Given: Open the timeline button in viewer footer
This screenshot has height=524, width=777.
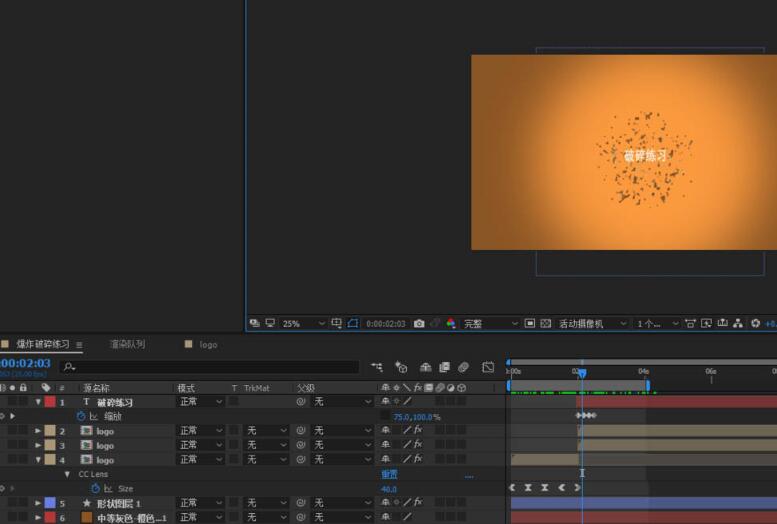Looking at the screenshot, I should [x=722, y=323].
